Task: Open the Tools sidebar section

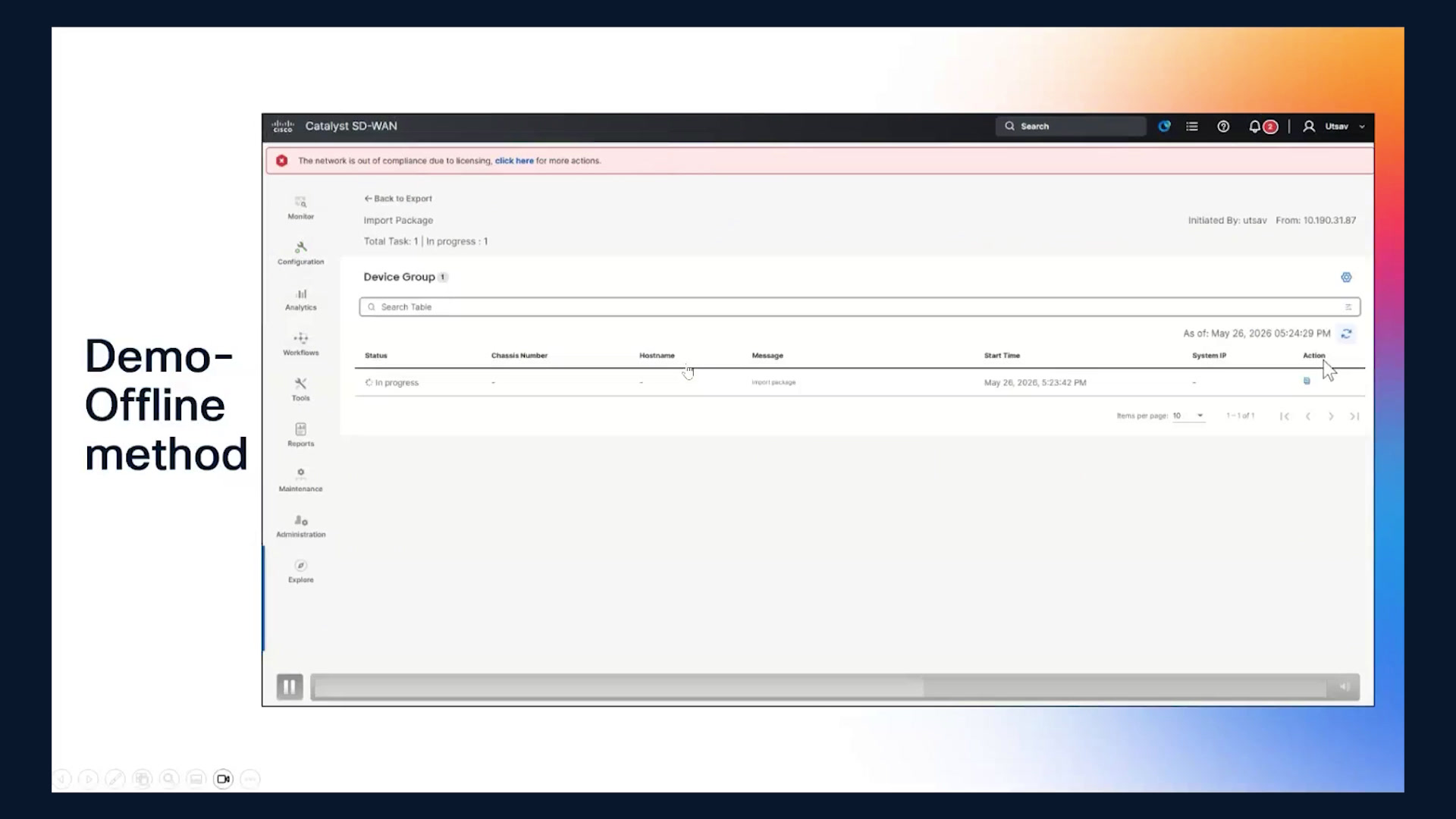Action: [x=300, y=390]
